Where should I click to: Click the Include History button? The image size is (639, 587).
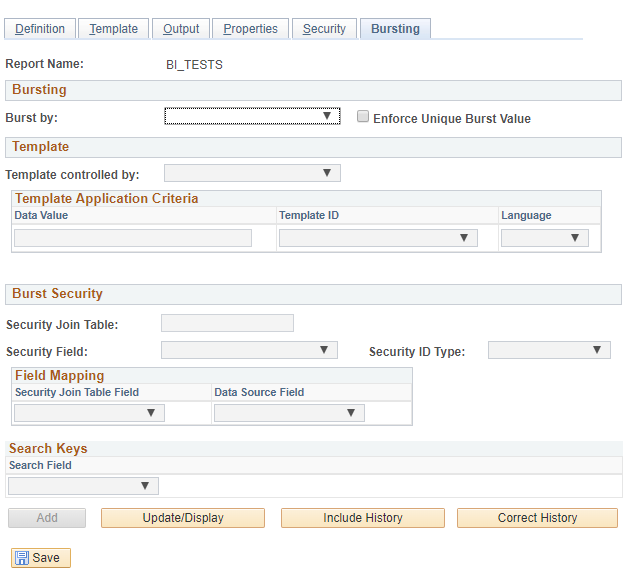363,518
